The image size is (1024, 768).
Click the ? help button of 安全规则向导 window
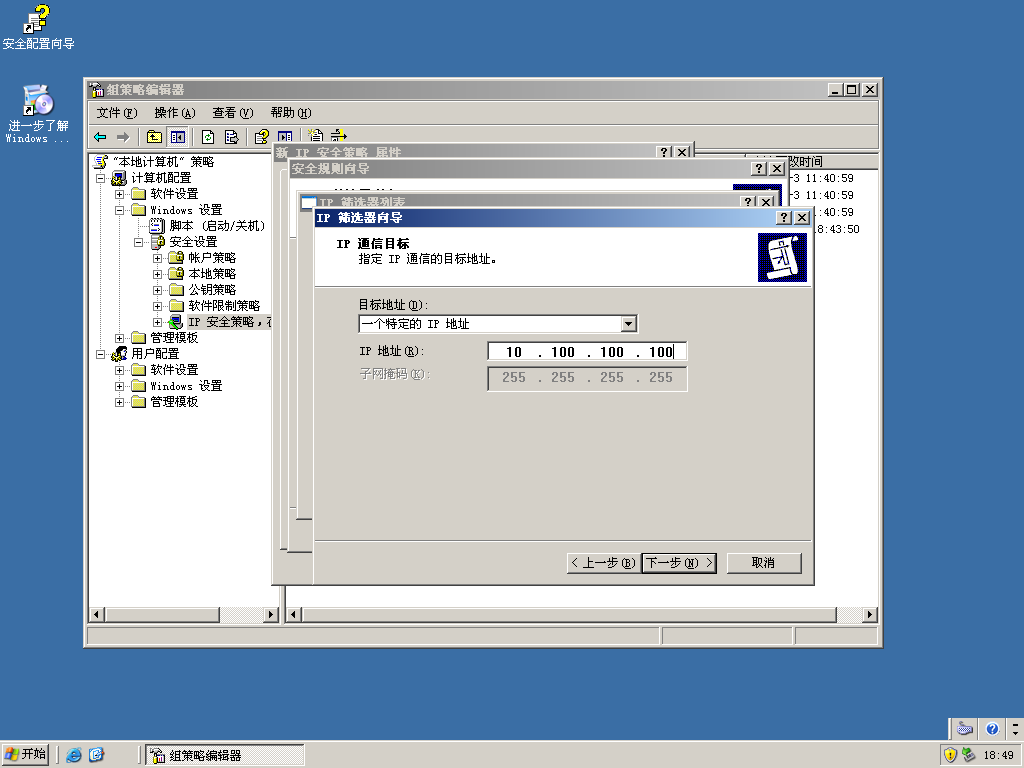coord(758,168)
